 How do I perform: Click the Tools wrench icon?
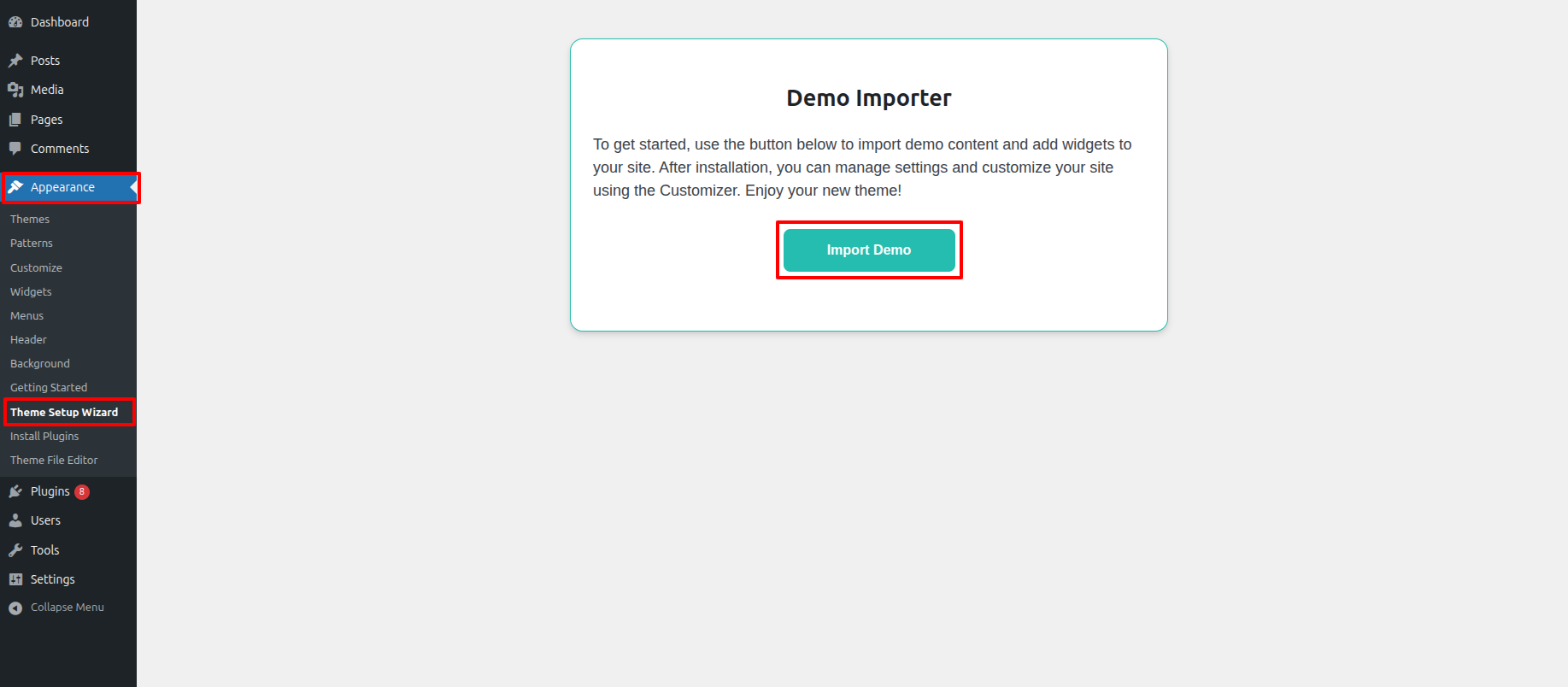pos(15,550)
